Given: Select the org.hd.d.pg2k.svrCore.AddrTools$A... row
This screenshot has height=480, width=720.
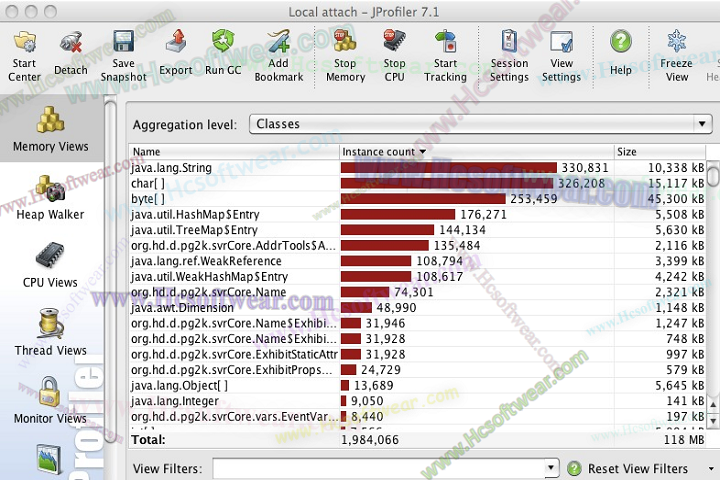Looking at the screenshot, I should click(x=417, y=245).
